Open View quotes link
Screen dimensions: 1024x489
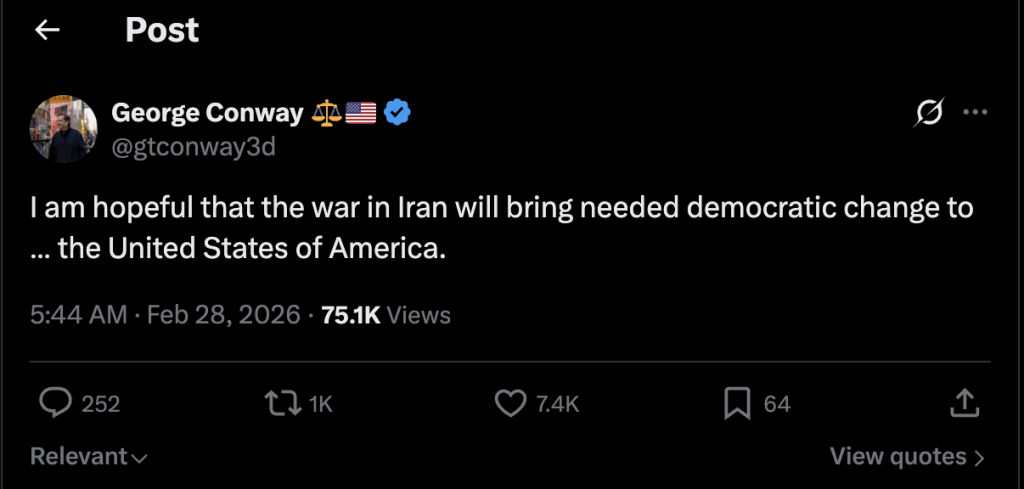click(x=907, y=457)
